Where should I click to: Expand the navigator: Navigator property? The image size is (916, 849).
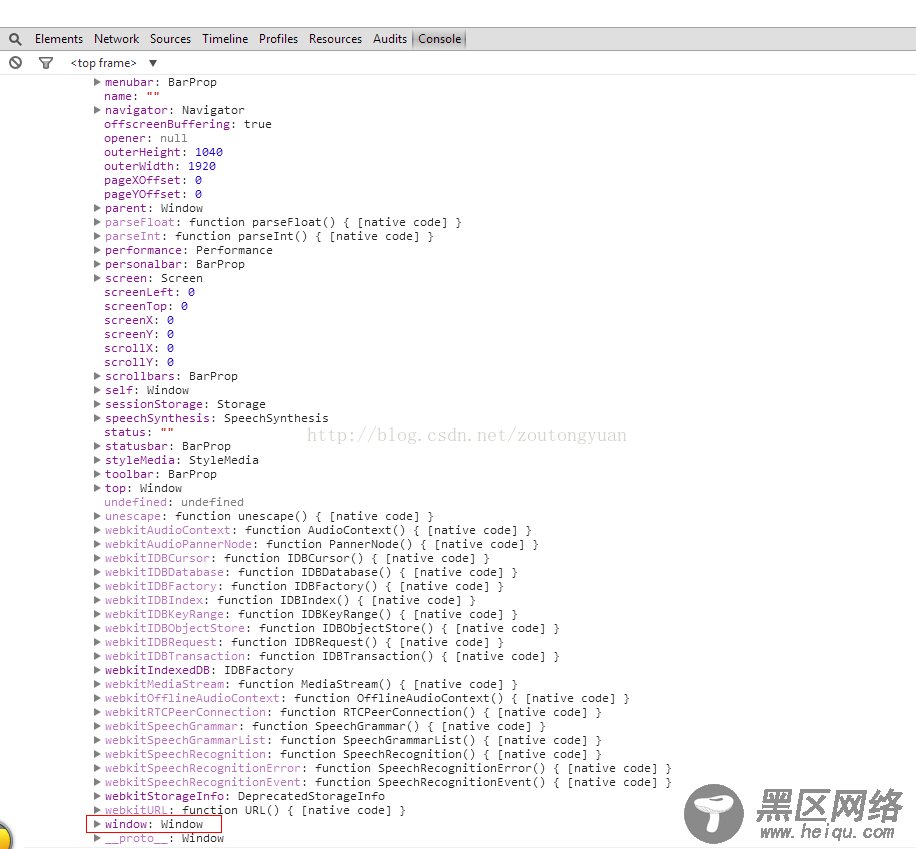click(x=97, y=110)
